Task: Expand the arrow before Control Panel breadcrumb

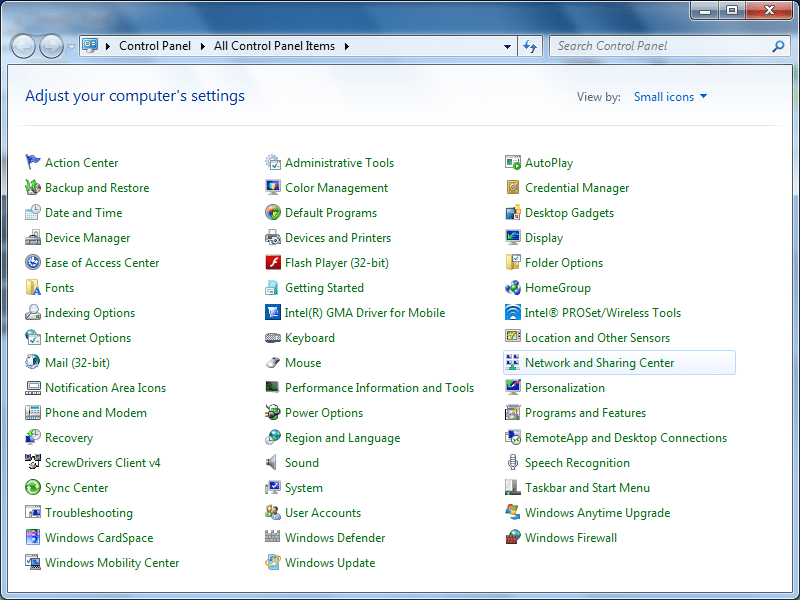Action: [x=108, y=46]
